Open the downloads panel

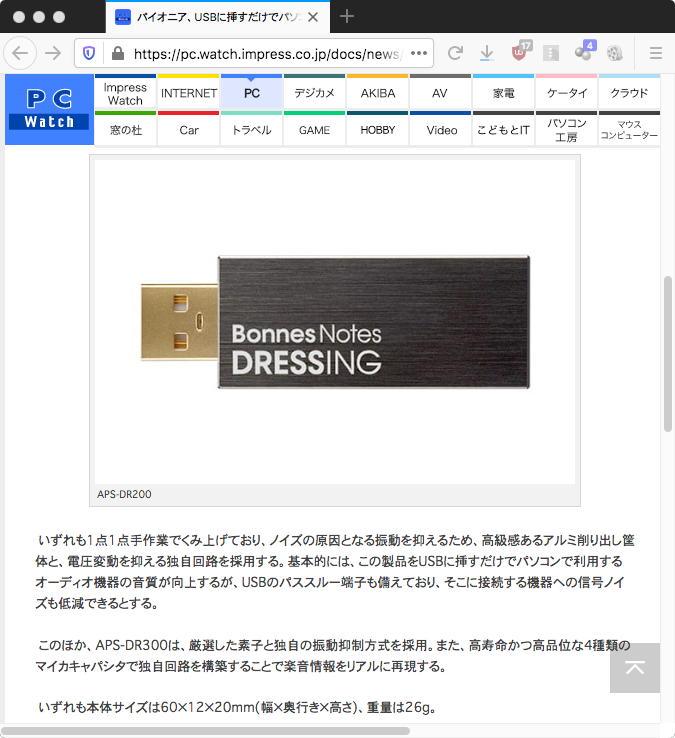click(x=487, y=53)
